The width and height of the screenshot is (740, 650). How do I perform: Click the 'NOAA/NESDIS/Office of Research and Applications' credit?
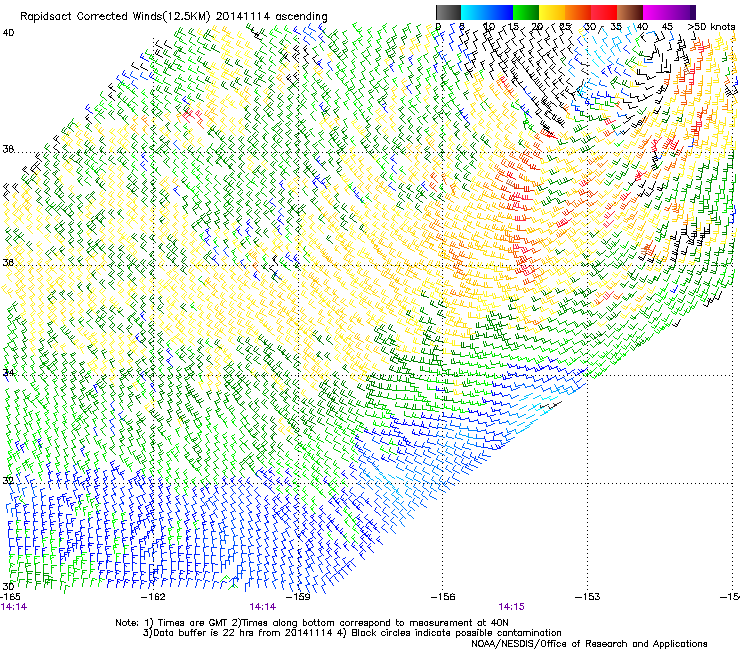[x=589, y=644]
